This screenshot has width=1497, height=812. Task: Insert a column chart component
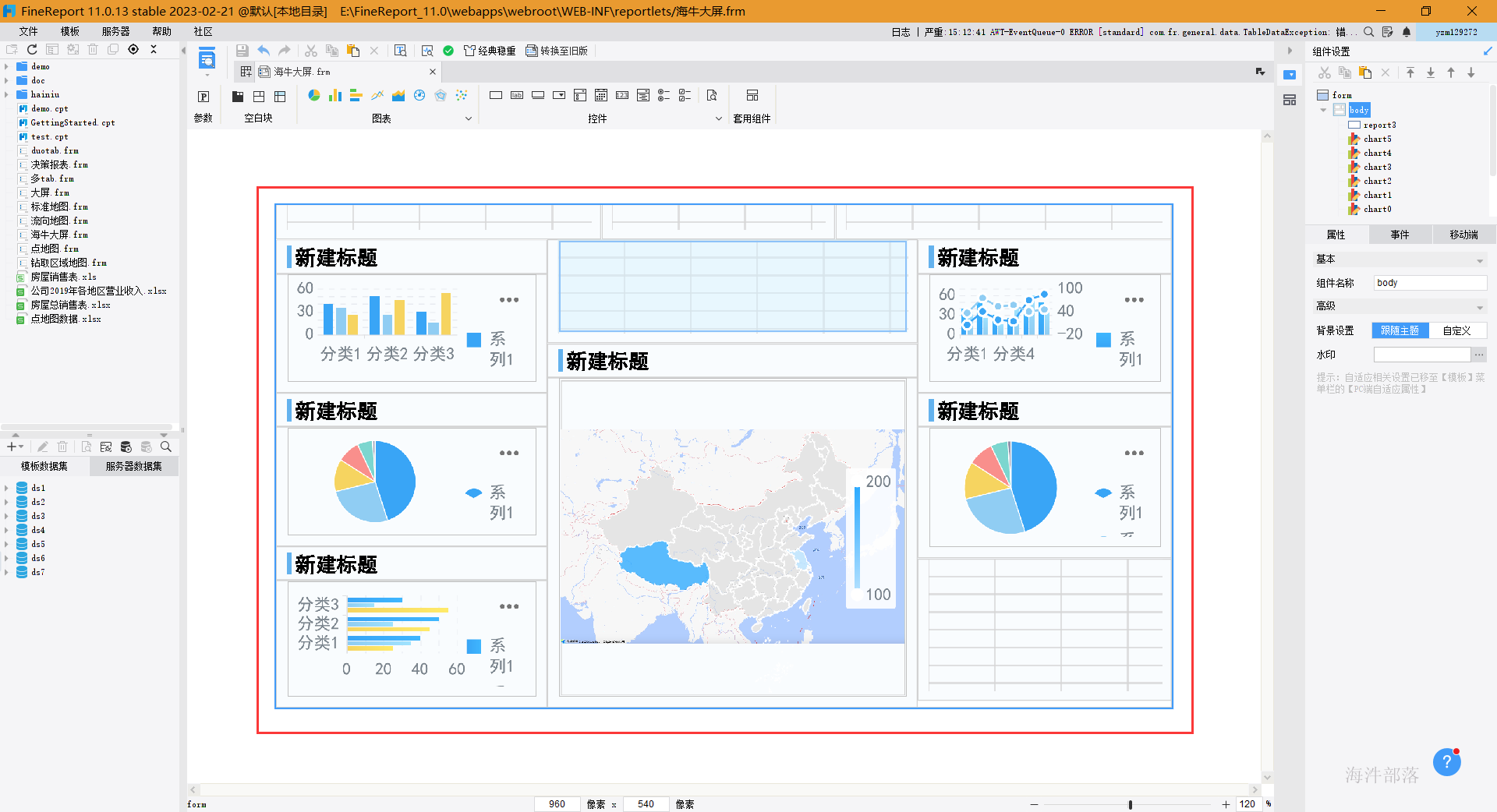click(x=335, y=95)
